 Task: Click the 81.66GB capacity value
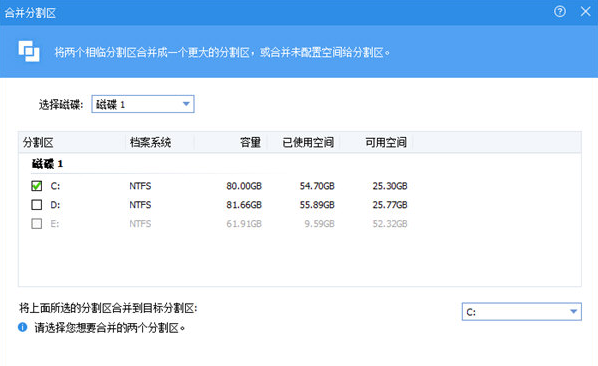click(x=244, y=205)
